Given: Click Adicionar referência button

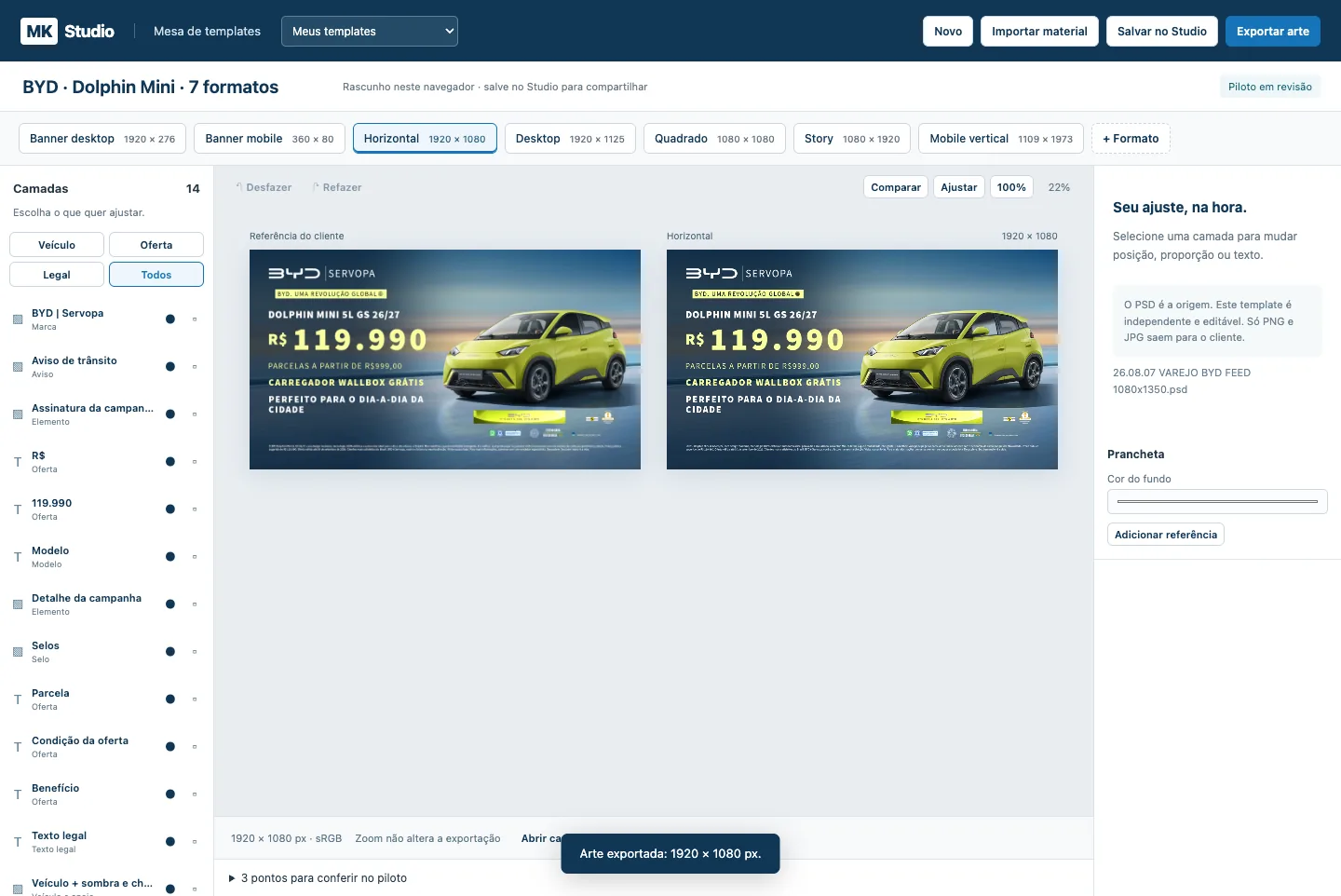Looking at the screenshot, I should click(1166, 535).
